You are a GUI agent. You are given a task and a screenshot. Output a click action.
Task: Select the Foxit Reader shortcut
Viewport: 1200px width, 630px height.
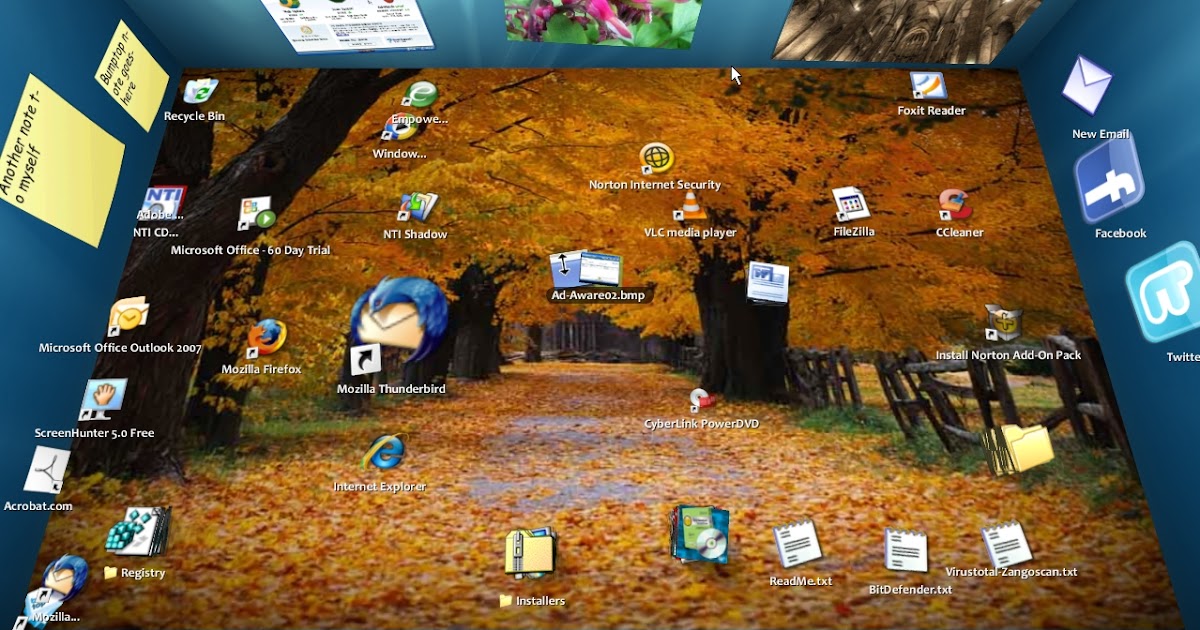(929, 86)
